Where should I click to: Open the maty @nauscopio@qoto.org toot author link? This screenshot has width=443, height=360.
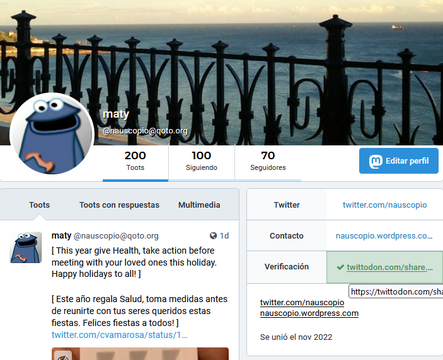click(x=105, y=236)
